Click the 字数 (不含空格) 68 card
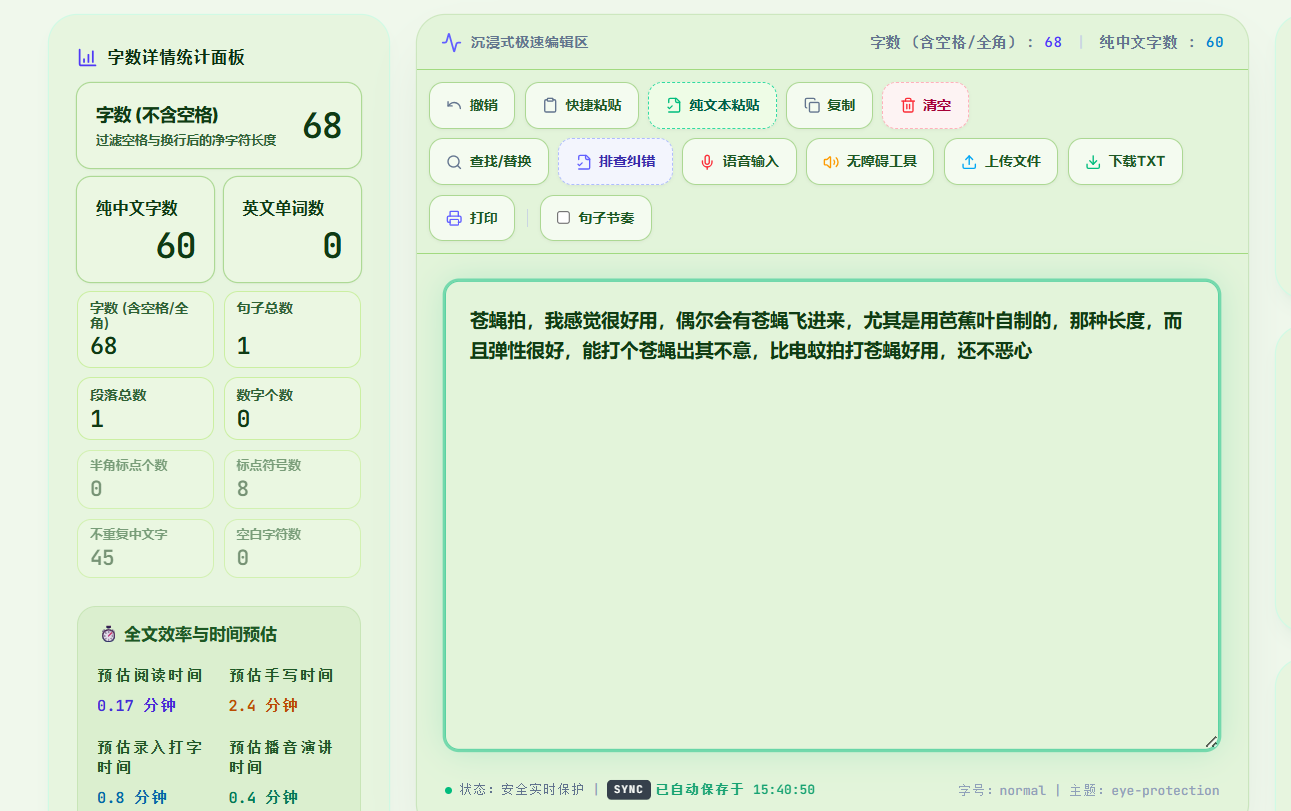 click(x=219, y=125)
